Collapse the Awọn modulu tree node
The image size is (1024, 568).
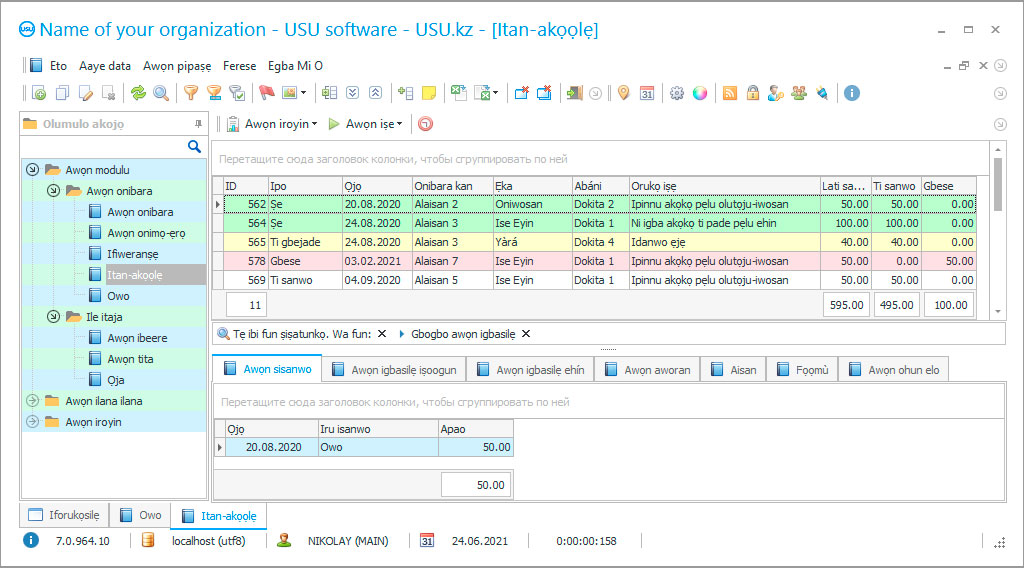point(32,170)
